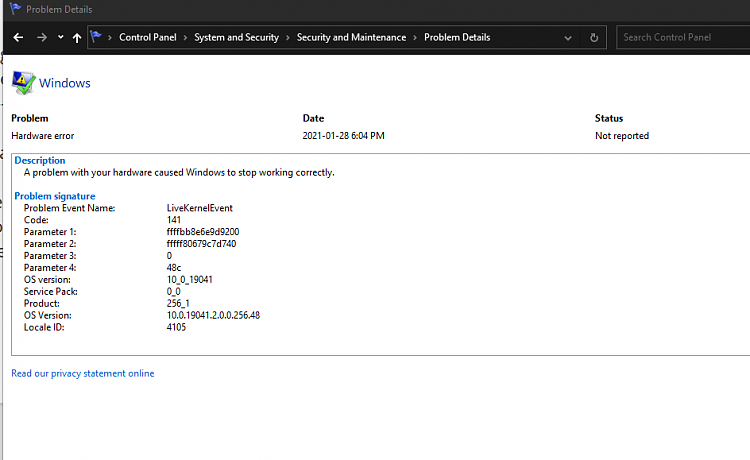Go back with the left arrow button
Screen dimensions: 750x460
[18, 37]
